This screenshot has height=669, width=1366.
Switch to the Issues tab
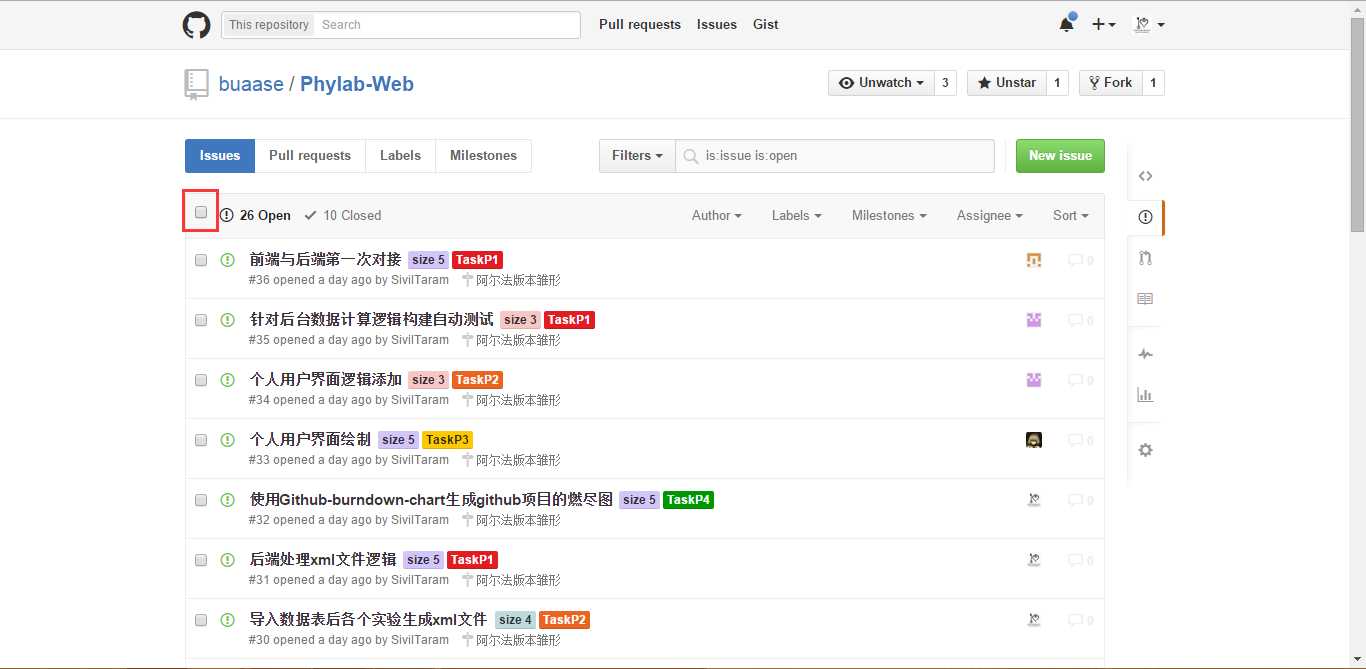click(x=220, y=156)
